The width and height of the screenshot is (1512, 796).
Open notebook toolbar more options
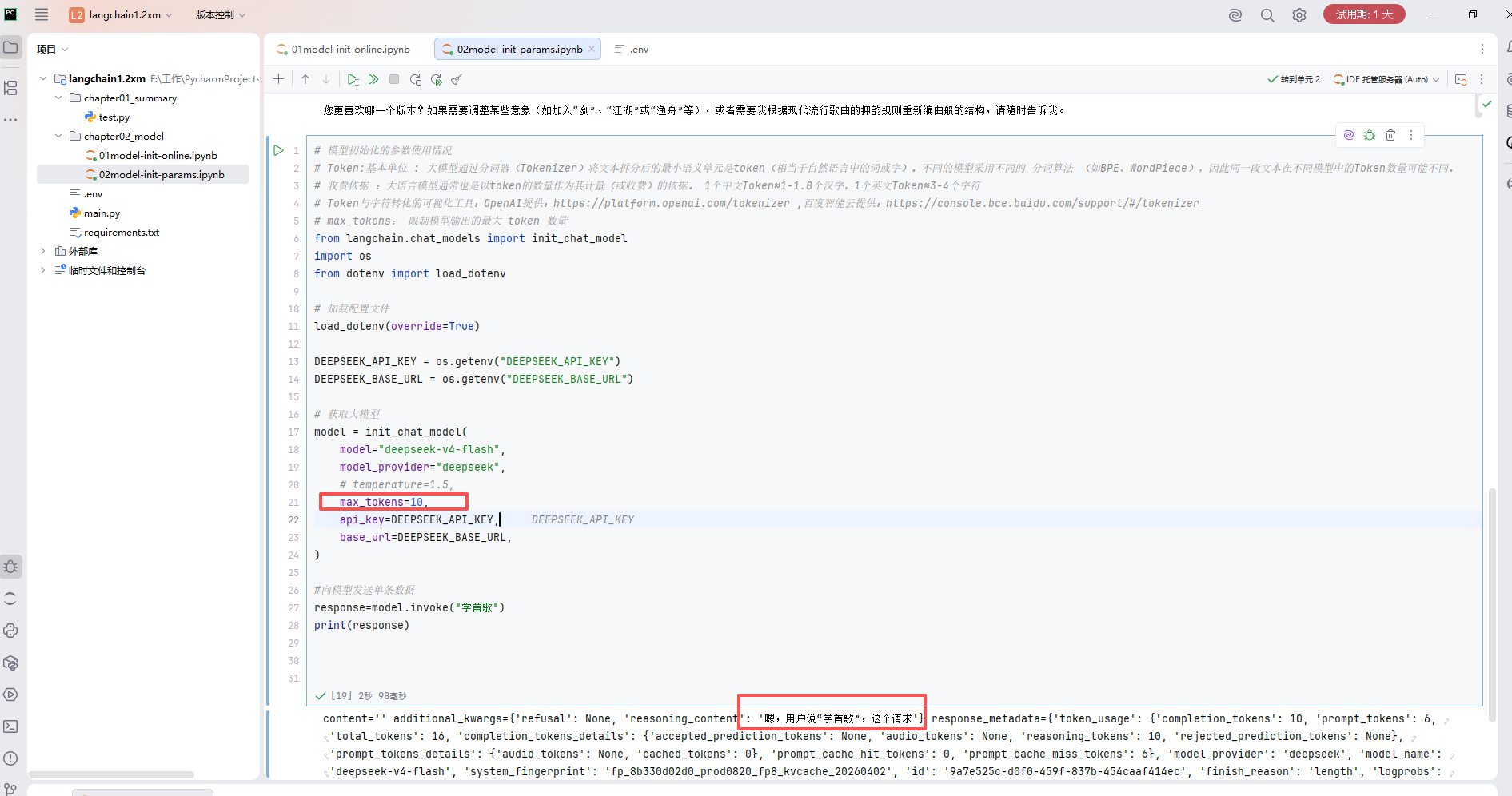[x=1482, y=79]
